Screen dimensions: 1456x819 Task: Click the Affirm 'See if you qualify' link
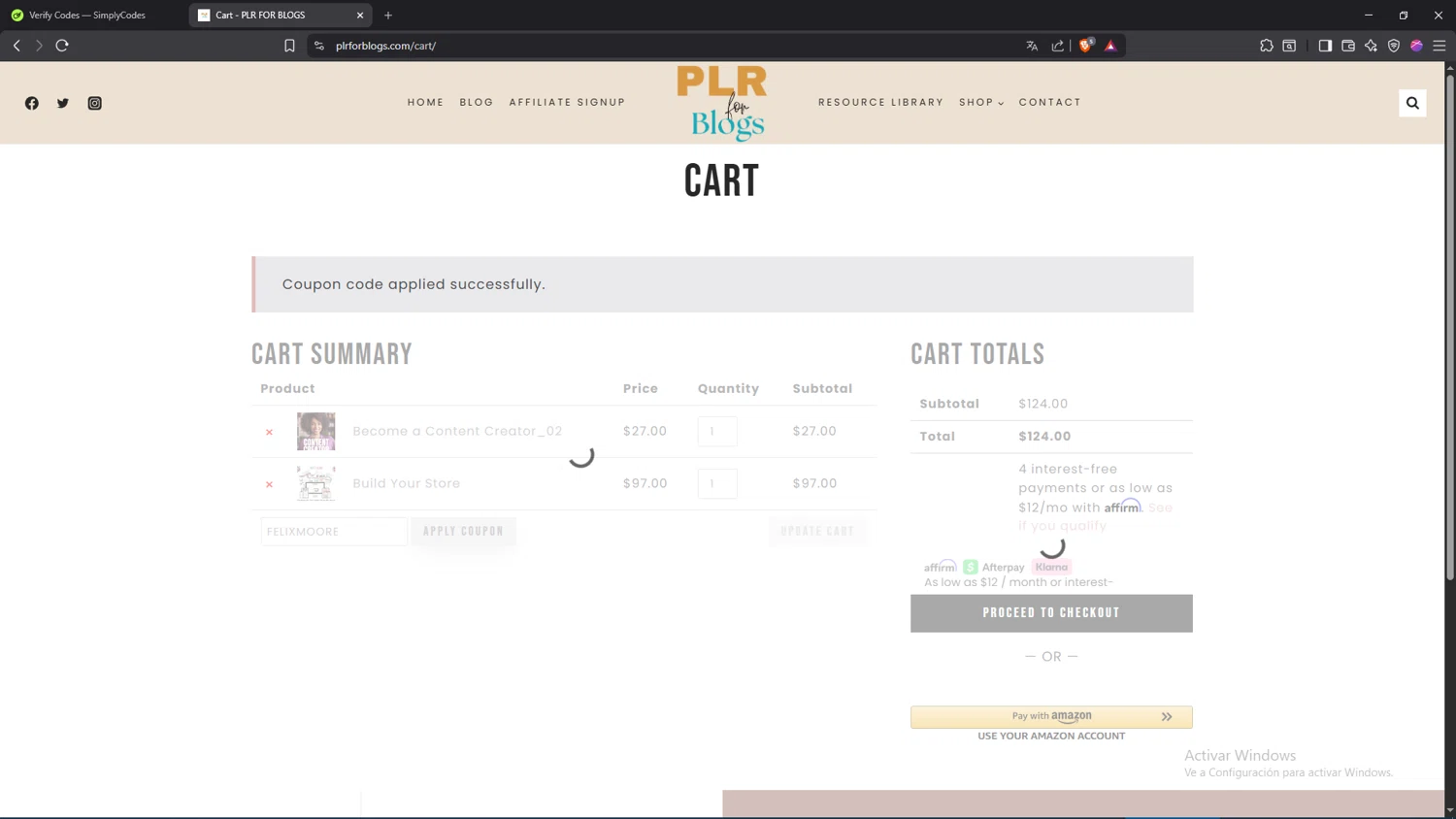1096,516
